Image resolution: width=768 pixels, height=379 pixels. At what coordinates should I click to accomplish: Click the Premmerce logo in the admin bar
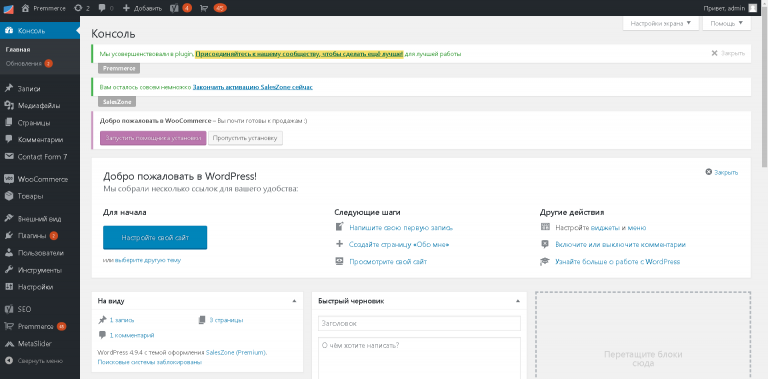point(8,8)
